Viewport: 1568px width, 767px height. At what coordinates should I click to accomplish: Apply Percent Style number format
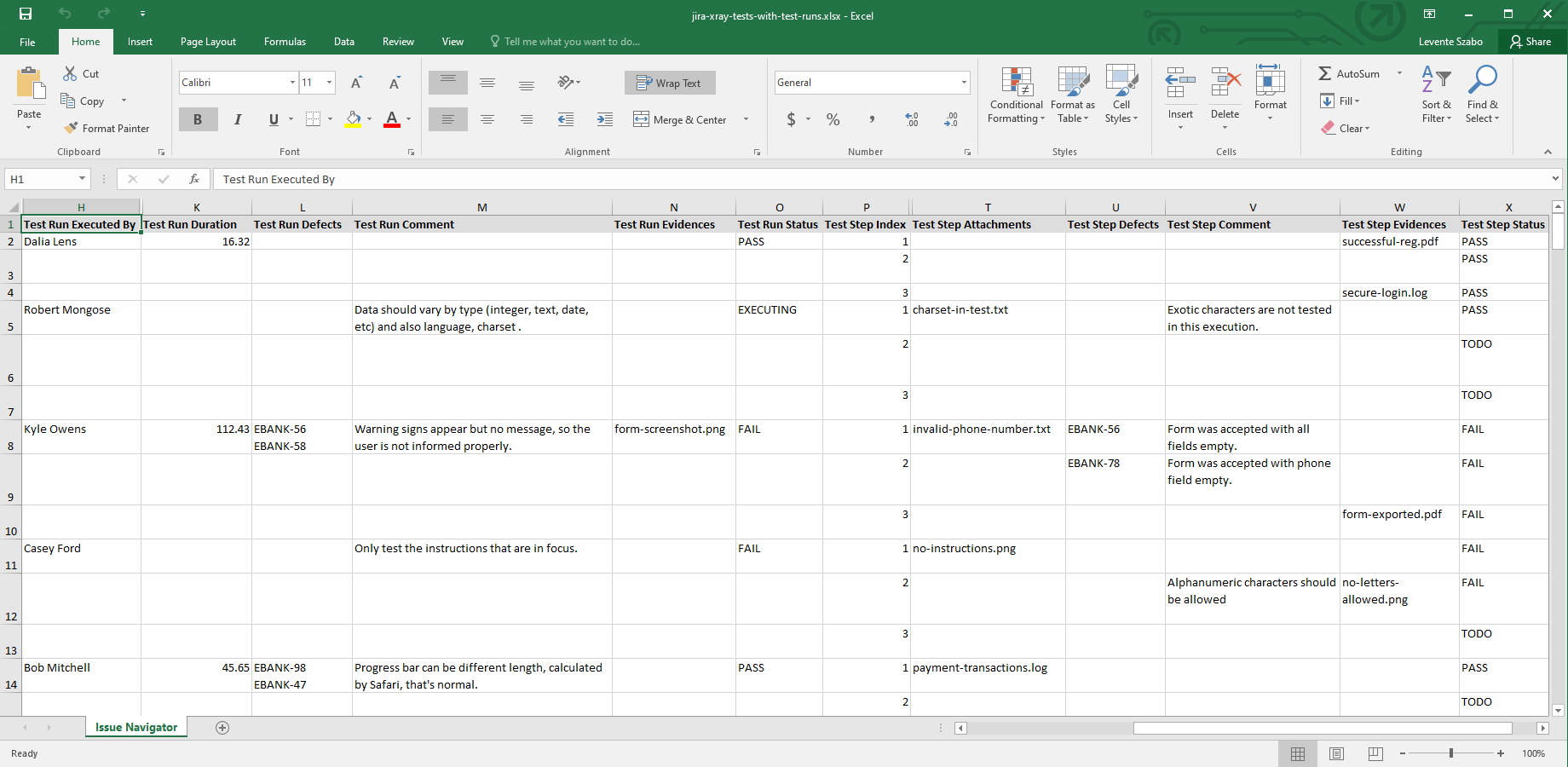click(x=833, y=120)
